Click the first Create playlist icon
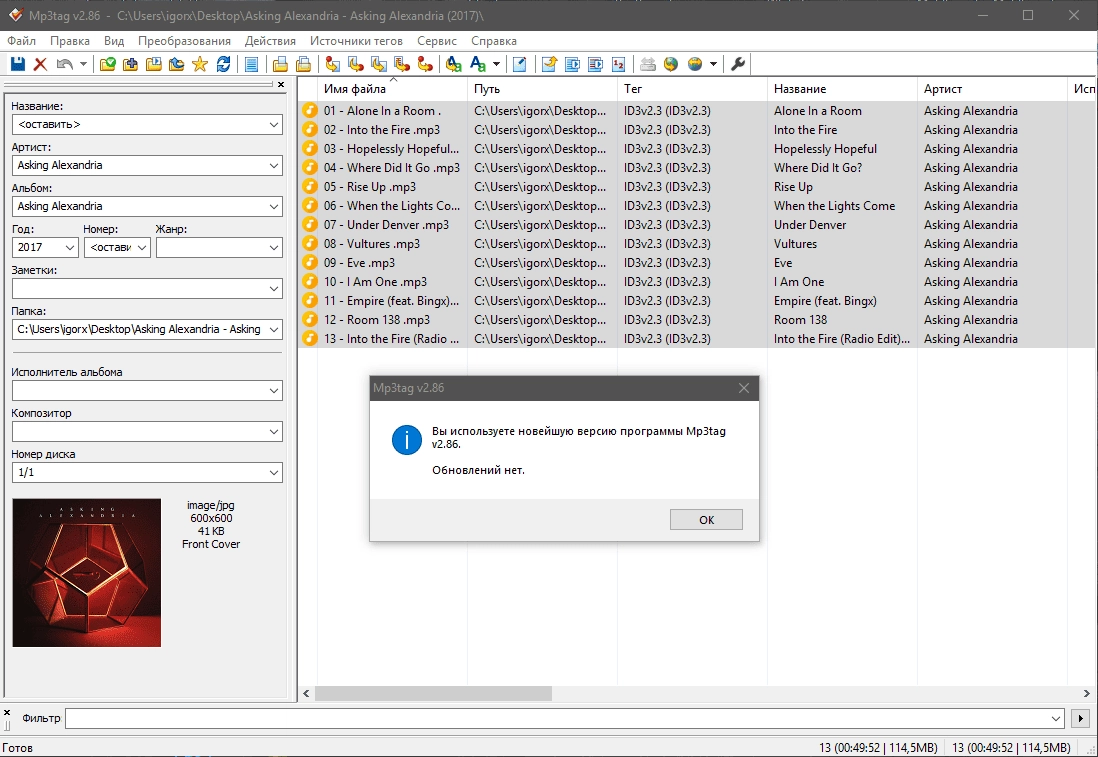The image size is (1098, 757). (x=280, y=64)
